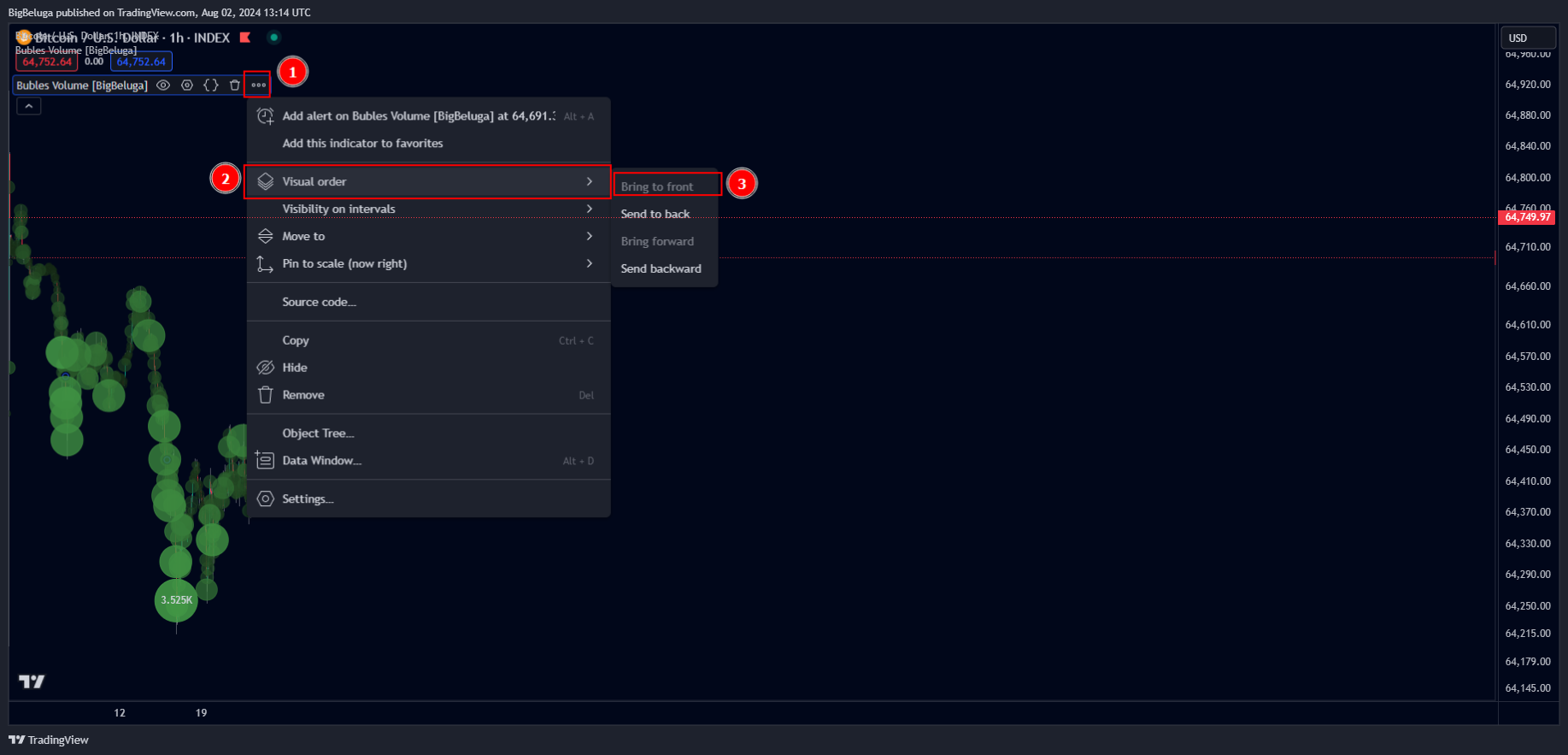Click the Bitcoin symbol logo icon
The width and height of the screenshot is (1568, 755).
(x=23, y=38)
